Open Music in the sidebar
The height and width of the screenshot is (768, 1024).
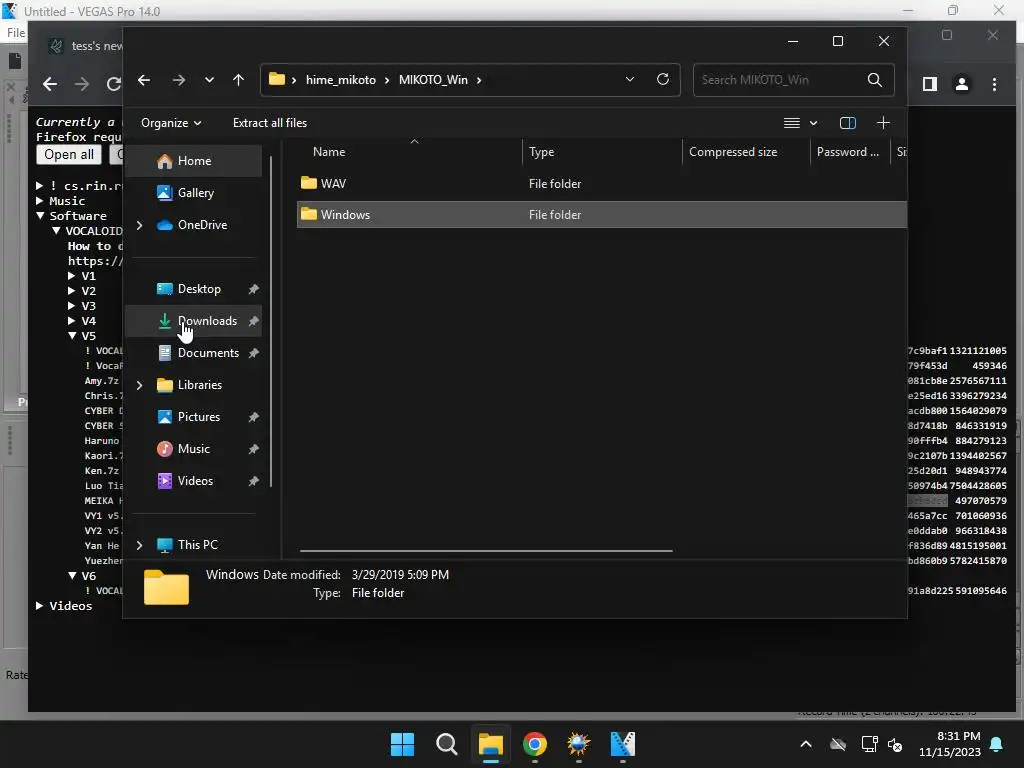[193, 449]
